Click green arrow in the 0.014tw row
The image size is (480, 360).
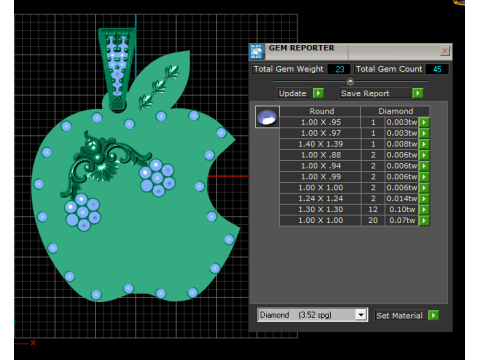coord(424,199)
